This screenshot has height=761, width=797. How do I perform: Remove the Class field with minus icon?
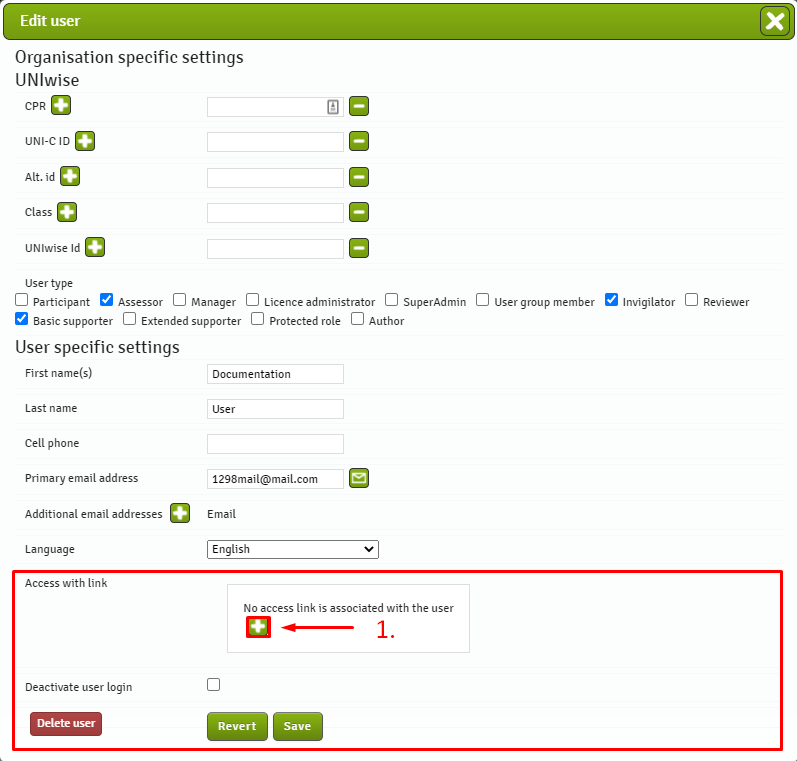coord(359,212)
